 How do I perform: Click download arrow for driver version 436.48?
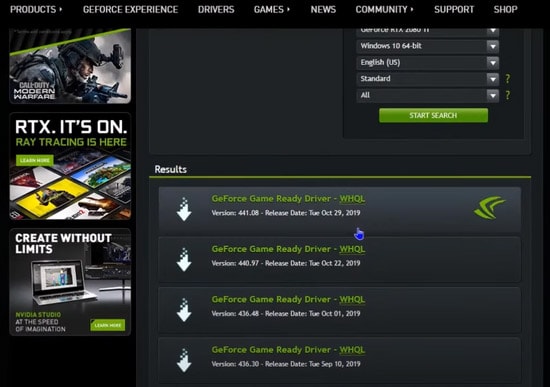coord(184,310)
